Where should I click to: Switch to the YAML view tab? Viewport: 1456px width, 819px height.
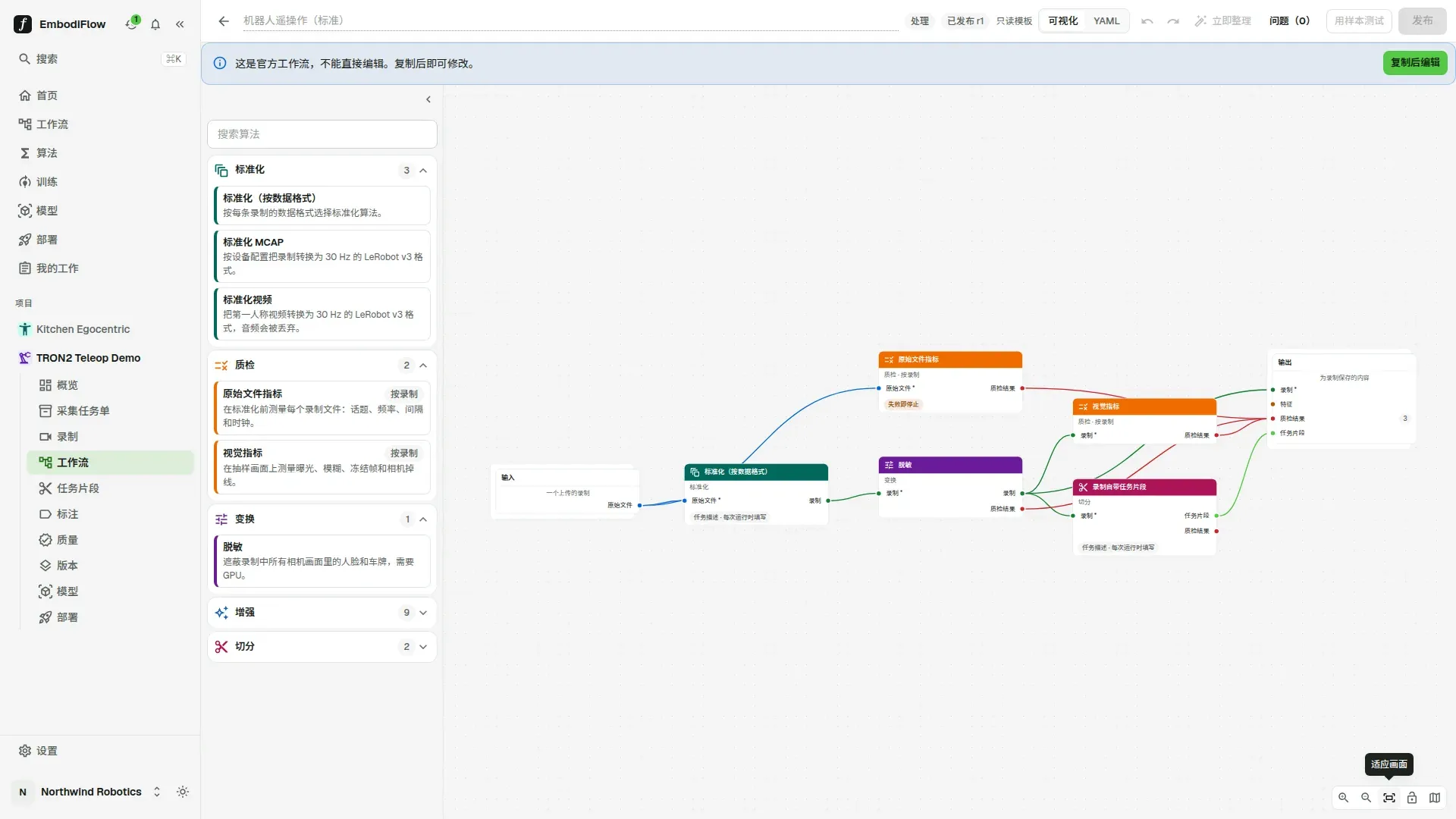tap(1106, 21)
